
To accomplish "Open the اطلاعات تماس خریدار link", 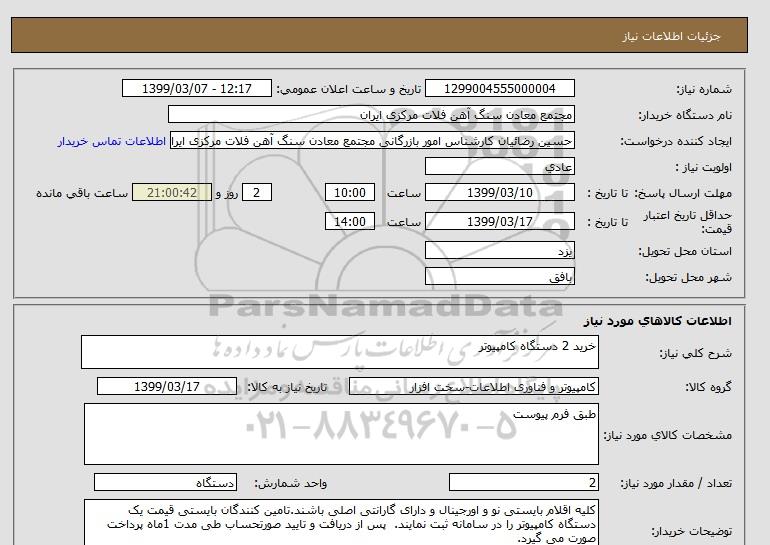I will pyautogui.click(x=111, y=141).
